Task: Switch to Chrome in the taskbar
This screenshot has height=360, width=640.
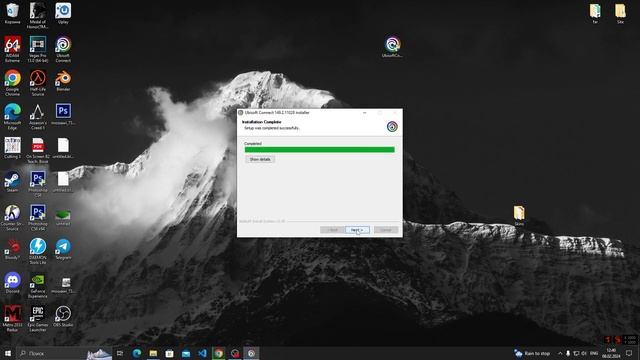Action: (x=218, y=353)
